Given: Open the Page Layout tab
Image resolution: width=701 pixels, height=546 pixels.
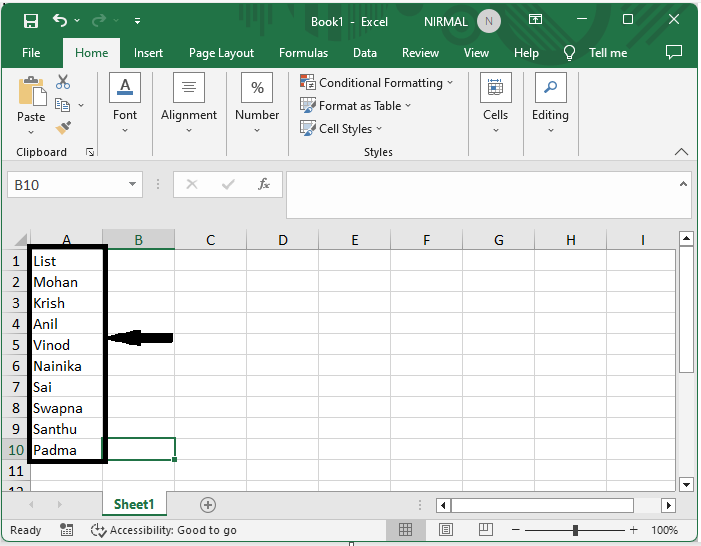Looking at the screenshot, I should pyautogui.click(x=221, y=53).
